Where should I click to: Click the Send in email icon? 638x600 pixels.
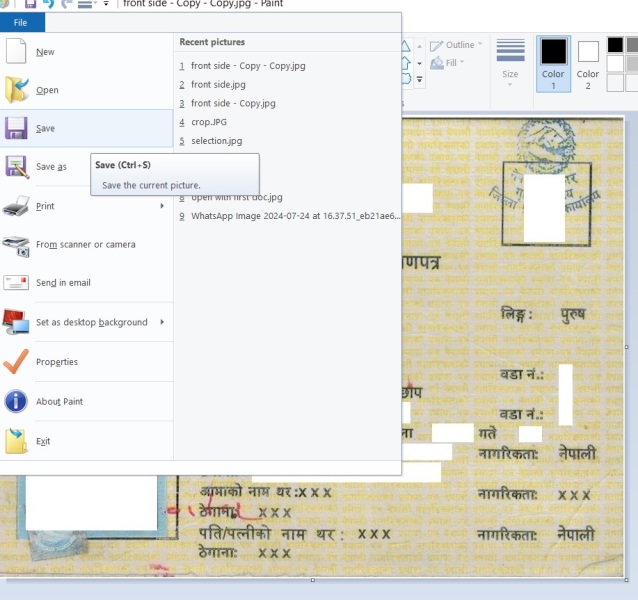point(16,283)
